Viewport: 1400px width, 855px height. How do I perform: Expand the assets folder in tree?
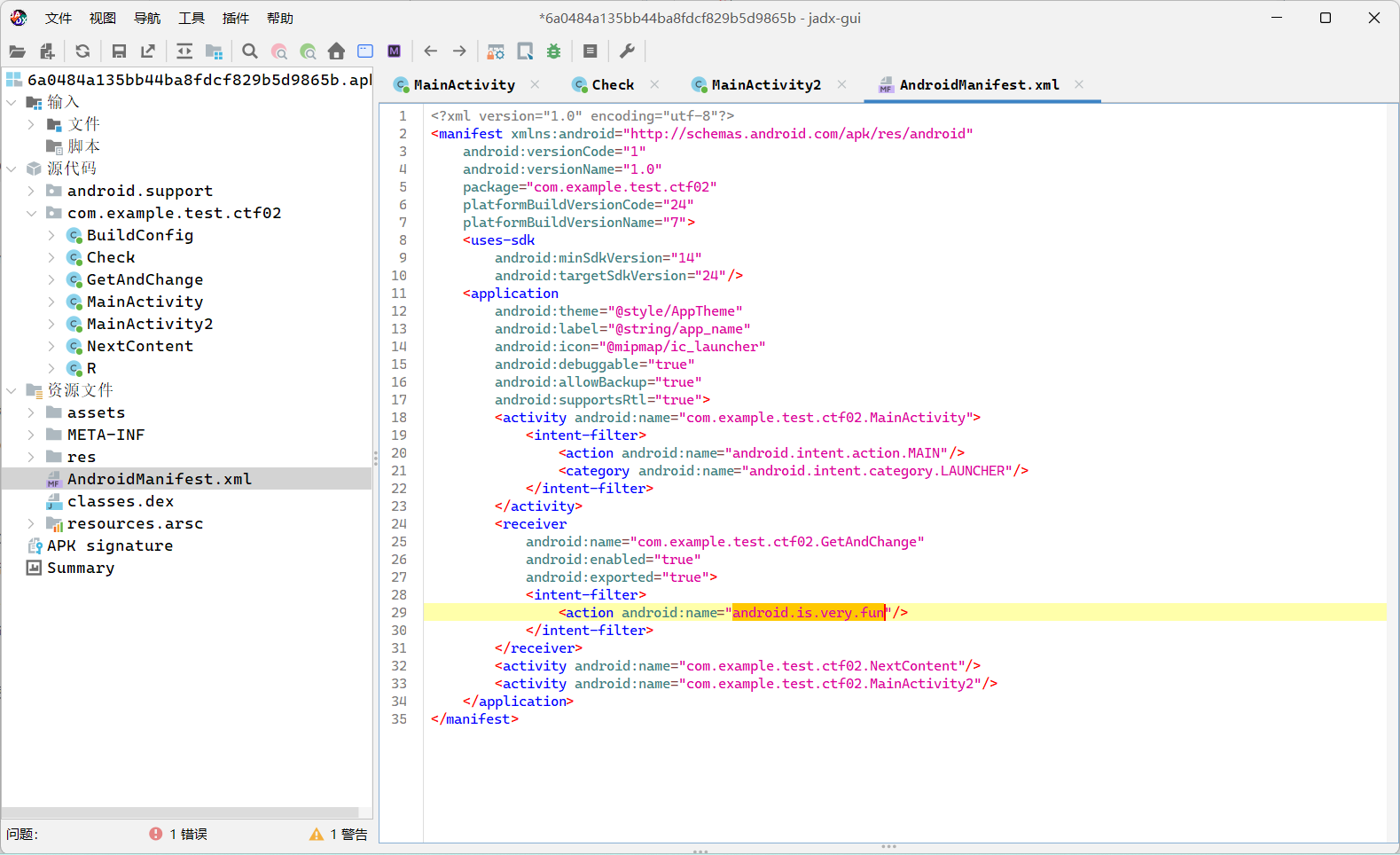pos(31,412)
